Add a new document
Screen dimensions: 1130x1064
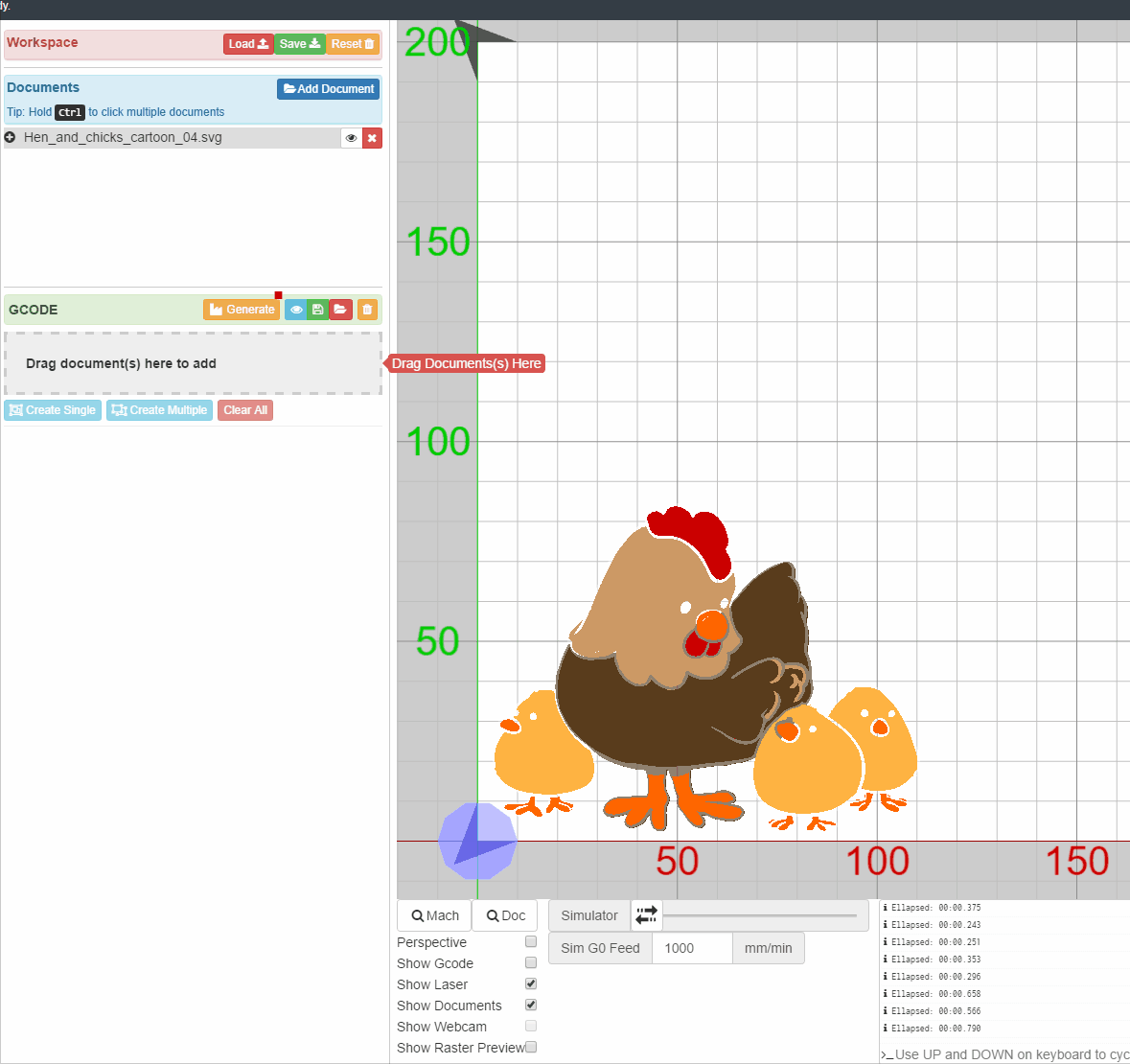pos(328,88)
